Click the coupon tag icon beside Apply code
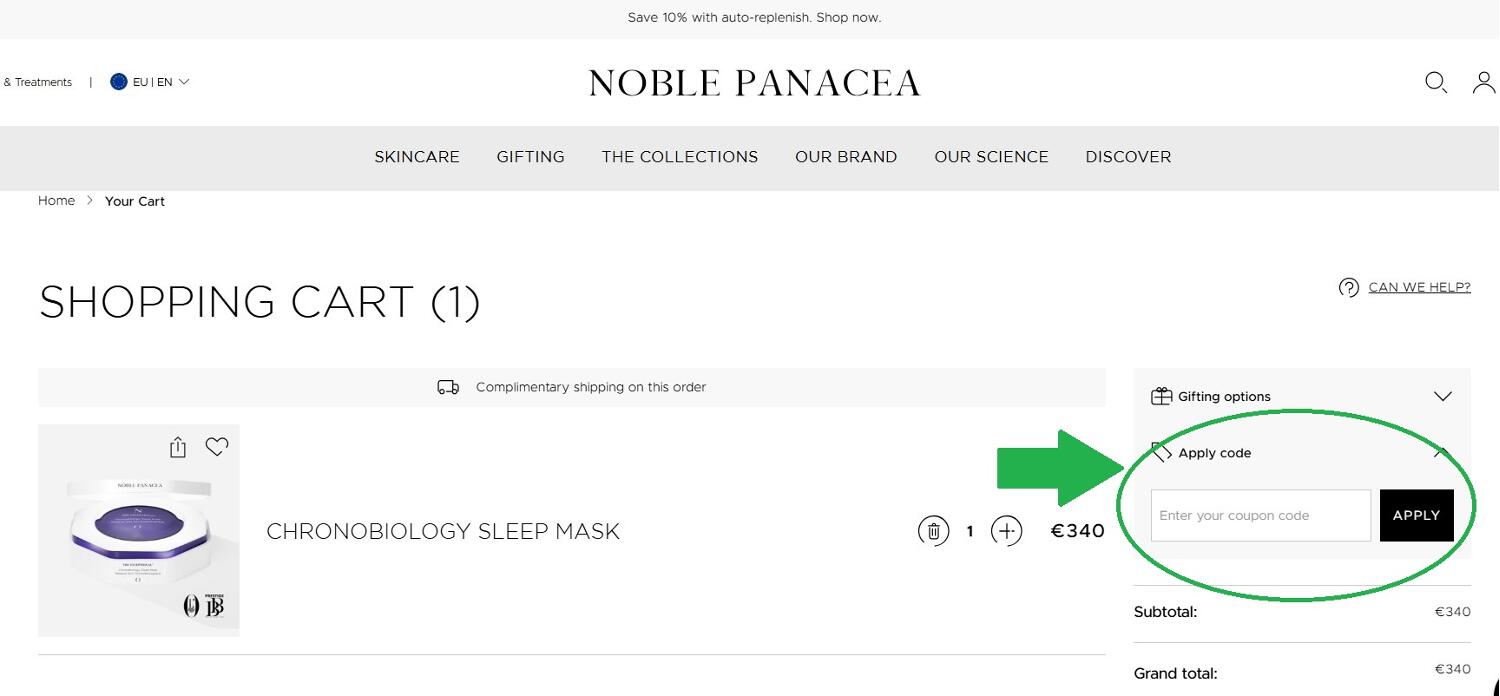Viewport: 1500px width, 696px height. pyautogui.click(x=1162, y=452)
